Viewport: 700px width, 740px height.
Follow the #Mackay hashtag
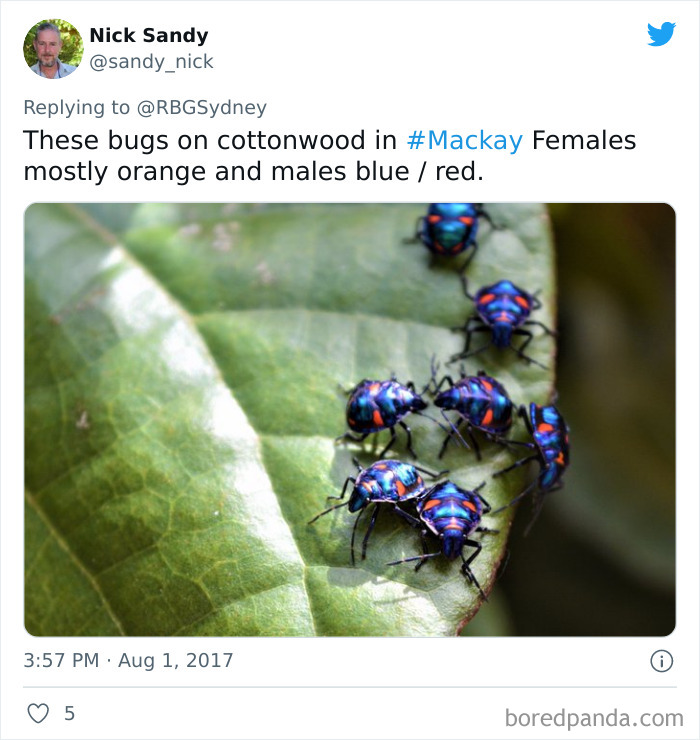(465, 140)
